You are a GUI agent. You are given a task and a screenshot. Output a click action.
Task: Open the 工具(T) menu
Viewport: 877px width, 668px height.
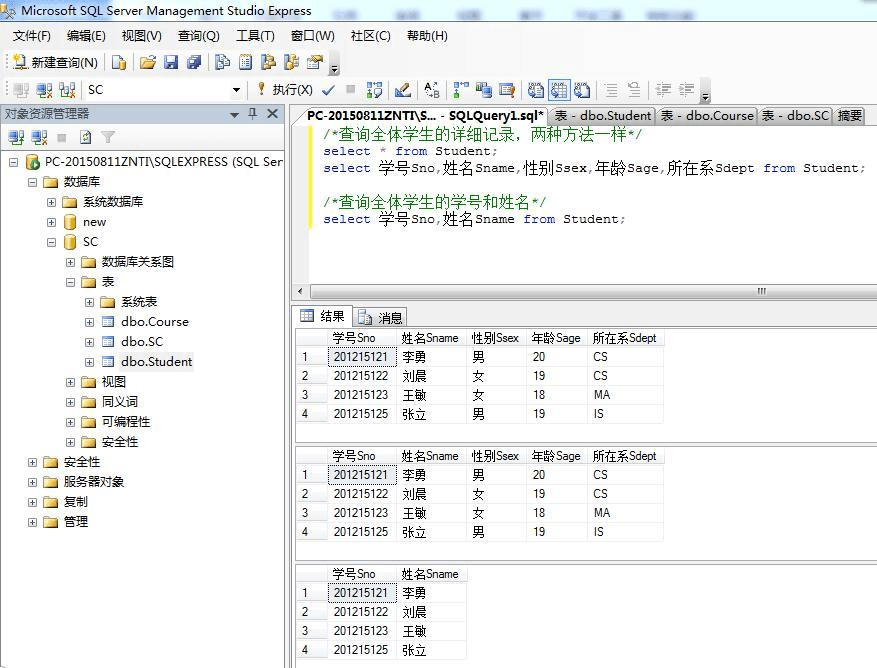click(x=255, y=36)
